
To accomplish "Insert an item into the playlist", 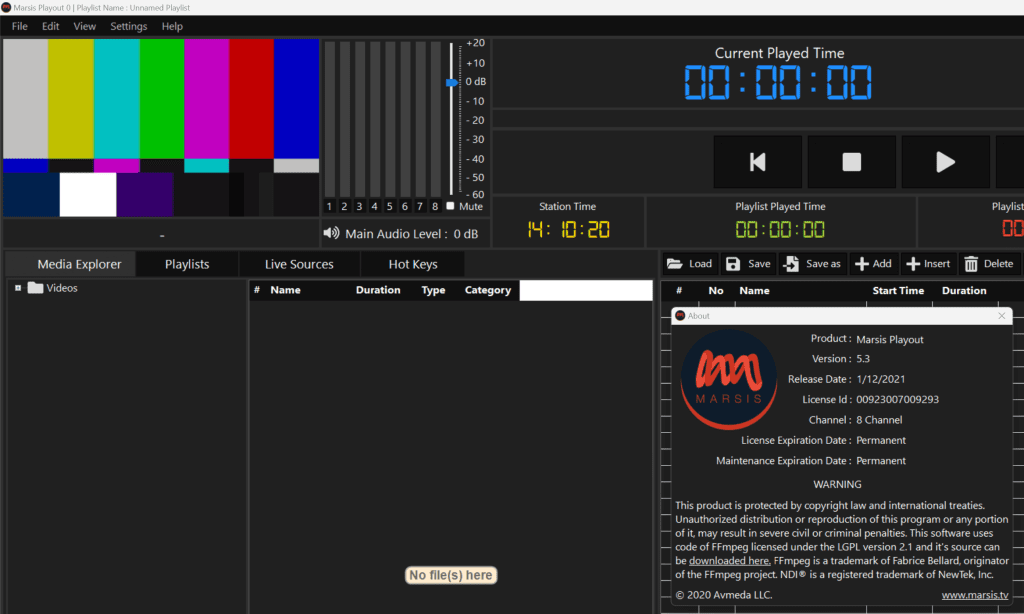I will point(927,264).
